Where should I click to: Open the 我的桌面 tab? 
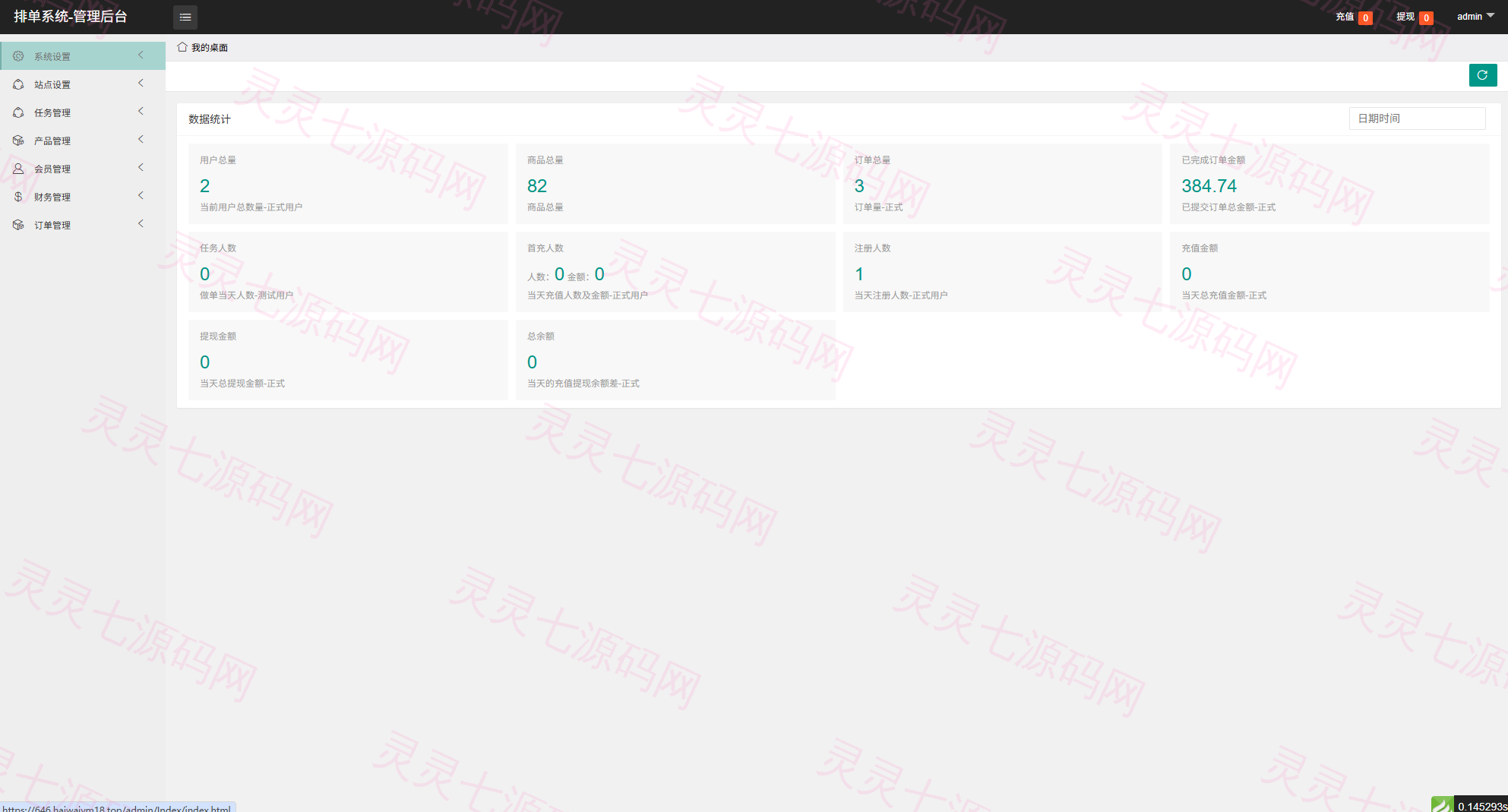(x=203, y=47)
